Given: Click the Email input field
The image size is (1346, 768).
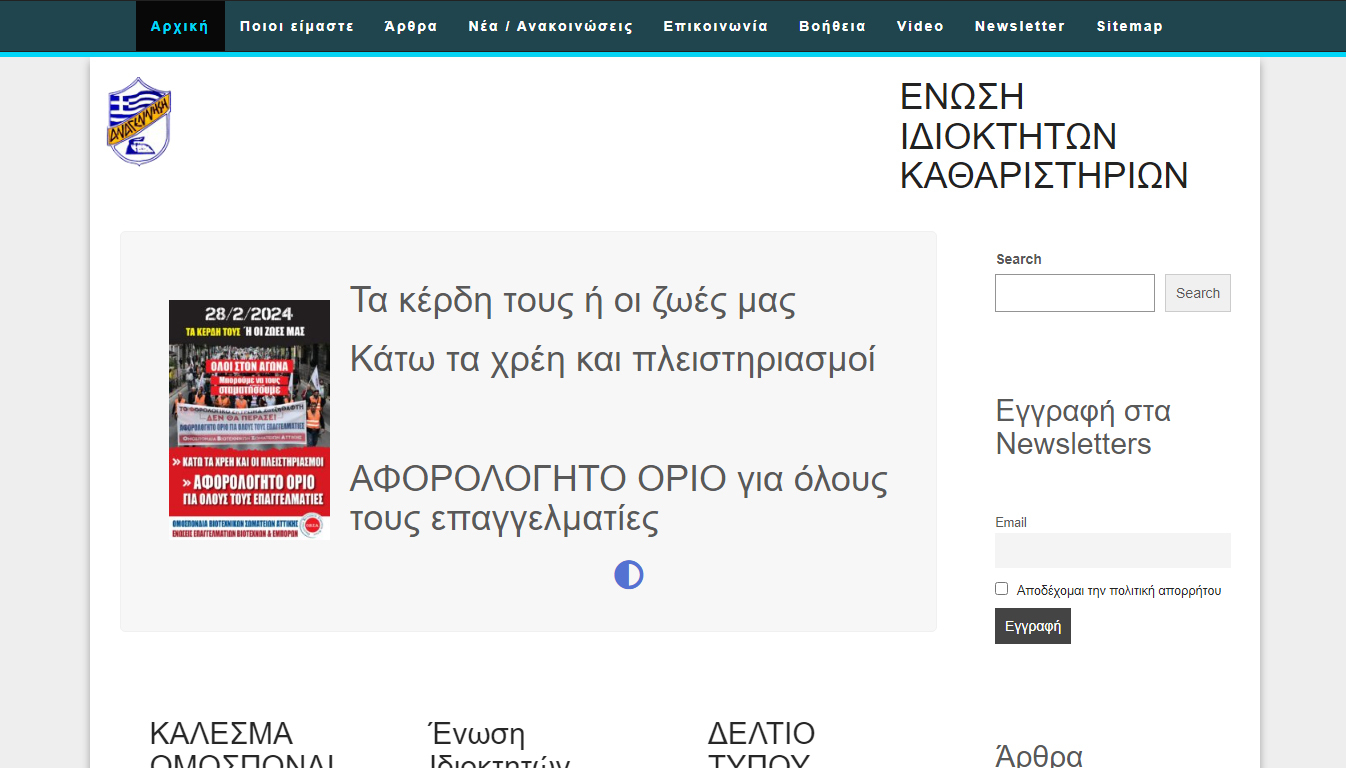Looking at the screenshot, I should pyautogui.click(x=1112, y=550).
